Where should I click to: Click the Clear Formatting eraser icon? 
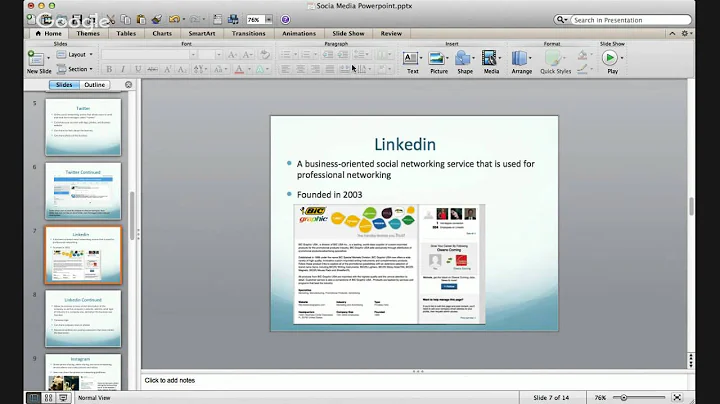tap(264, 54)
